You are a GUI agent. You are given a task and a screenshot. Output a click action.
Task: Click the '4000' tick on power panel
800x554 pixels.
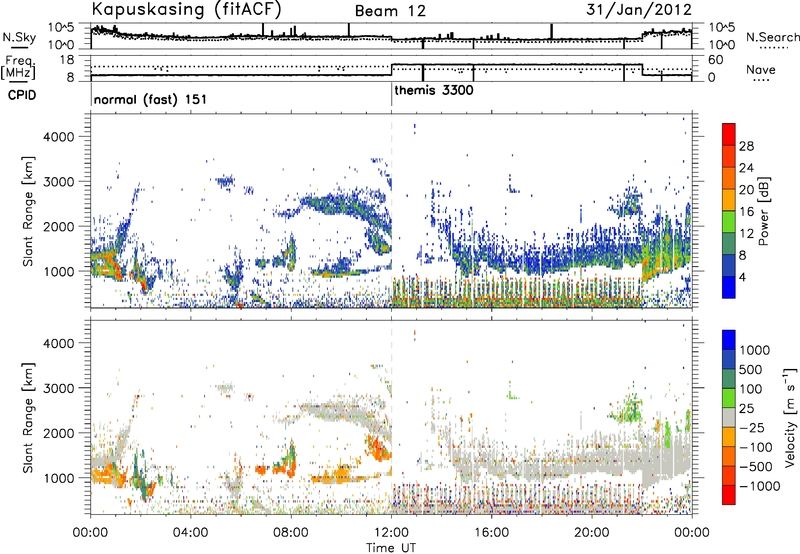tap(58, 137)
